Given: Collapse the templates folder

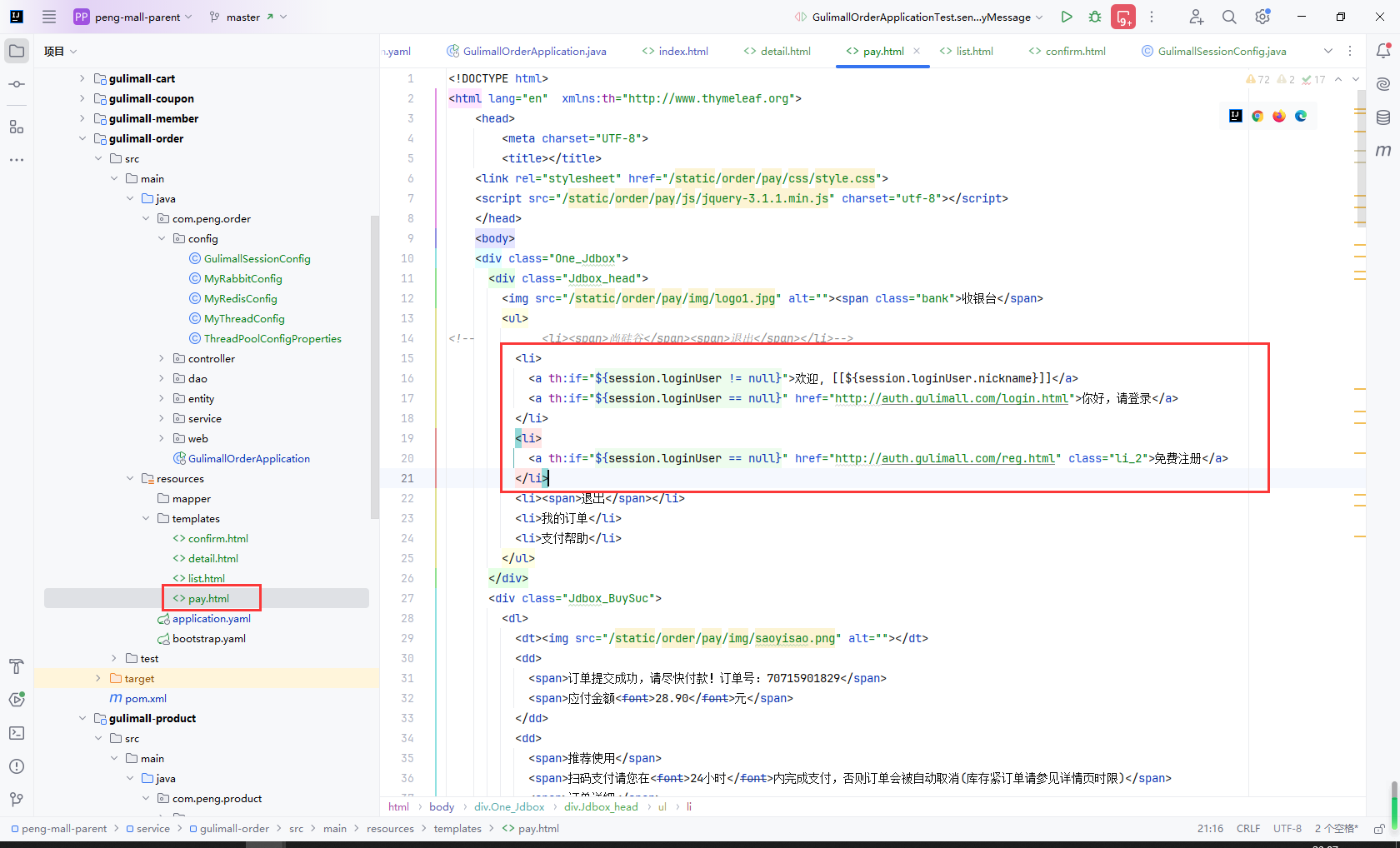Looking at the screenshot, I should [146, 518].
